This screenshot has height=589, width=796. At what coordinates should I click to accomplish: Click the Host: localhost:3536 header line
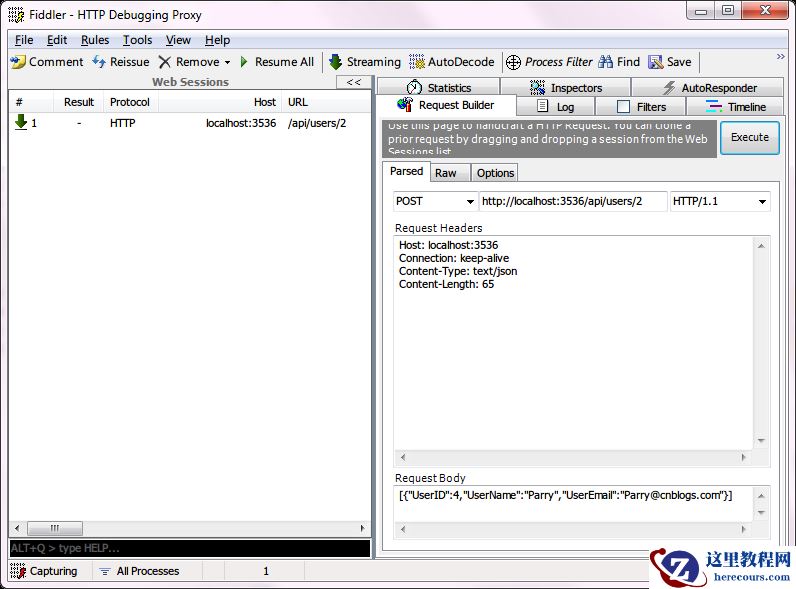[x=448, y=245]
